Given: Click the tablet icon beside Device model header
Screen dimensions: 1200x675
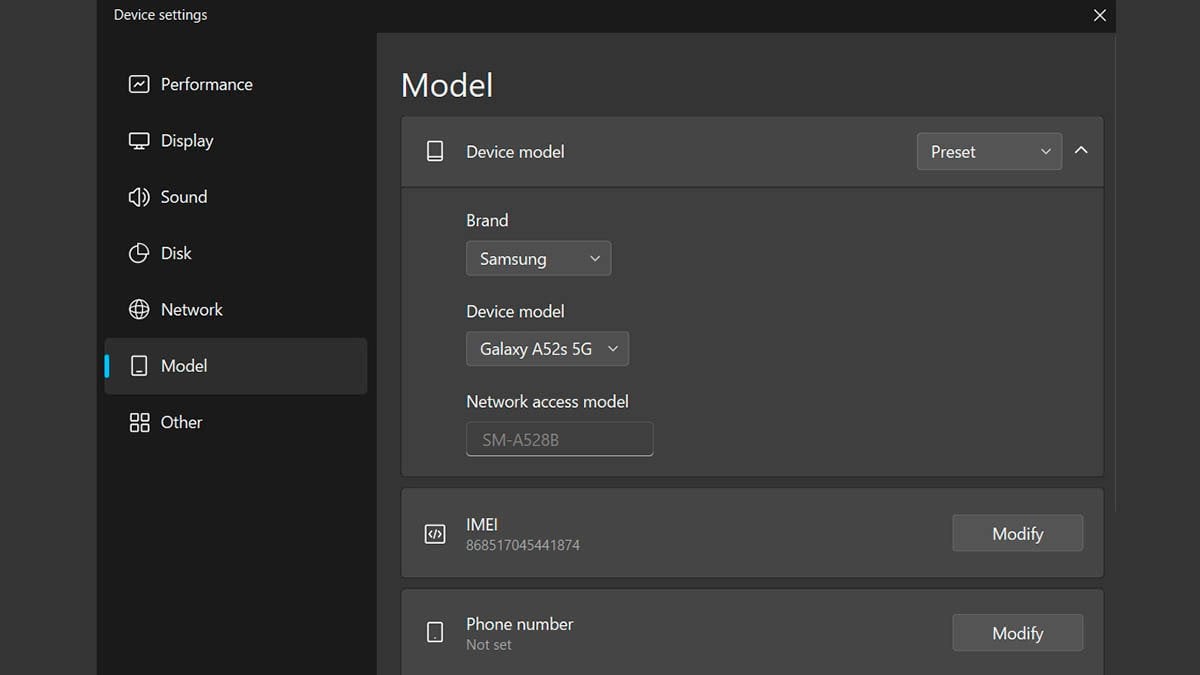Looking at the screenshot, I should (435, 152).
